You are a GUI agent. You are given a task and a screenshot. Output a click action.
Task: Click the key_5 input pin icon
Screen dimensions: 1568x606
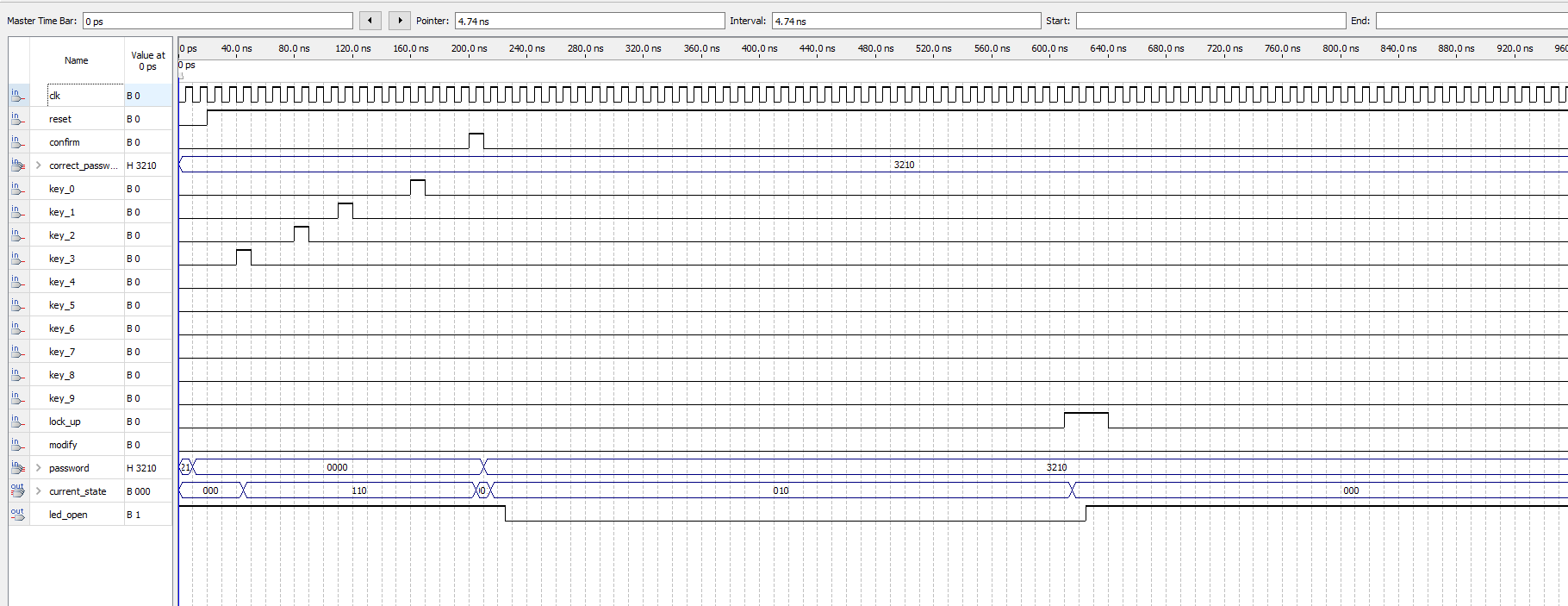pyautogui.click(x=18, y=305)
